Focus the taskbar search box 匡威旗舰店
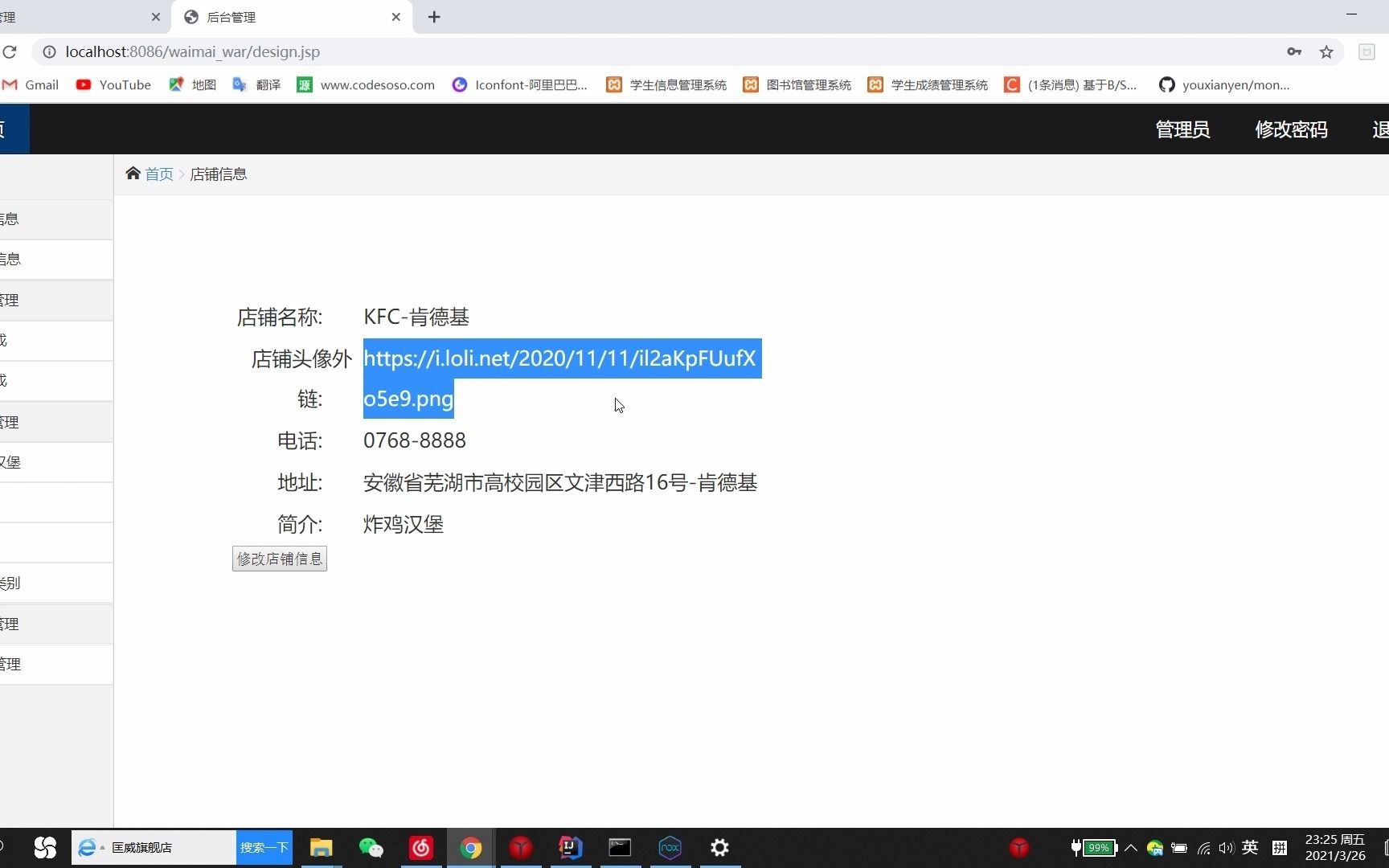 tap(154, 848)
